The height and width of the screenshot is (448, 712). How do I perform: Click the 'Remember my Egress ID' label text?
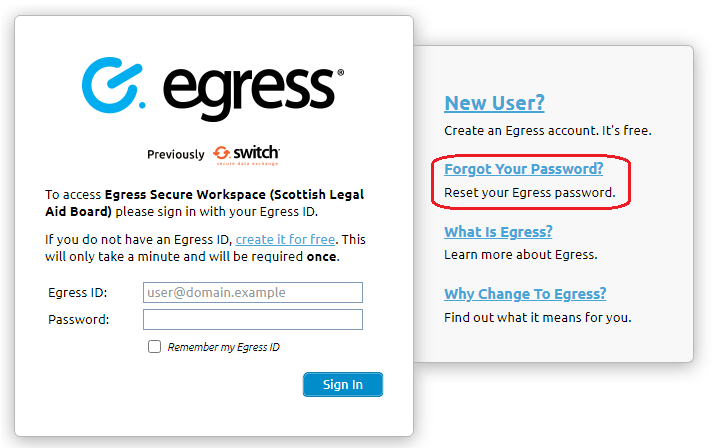[223, 347]
